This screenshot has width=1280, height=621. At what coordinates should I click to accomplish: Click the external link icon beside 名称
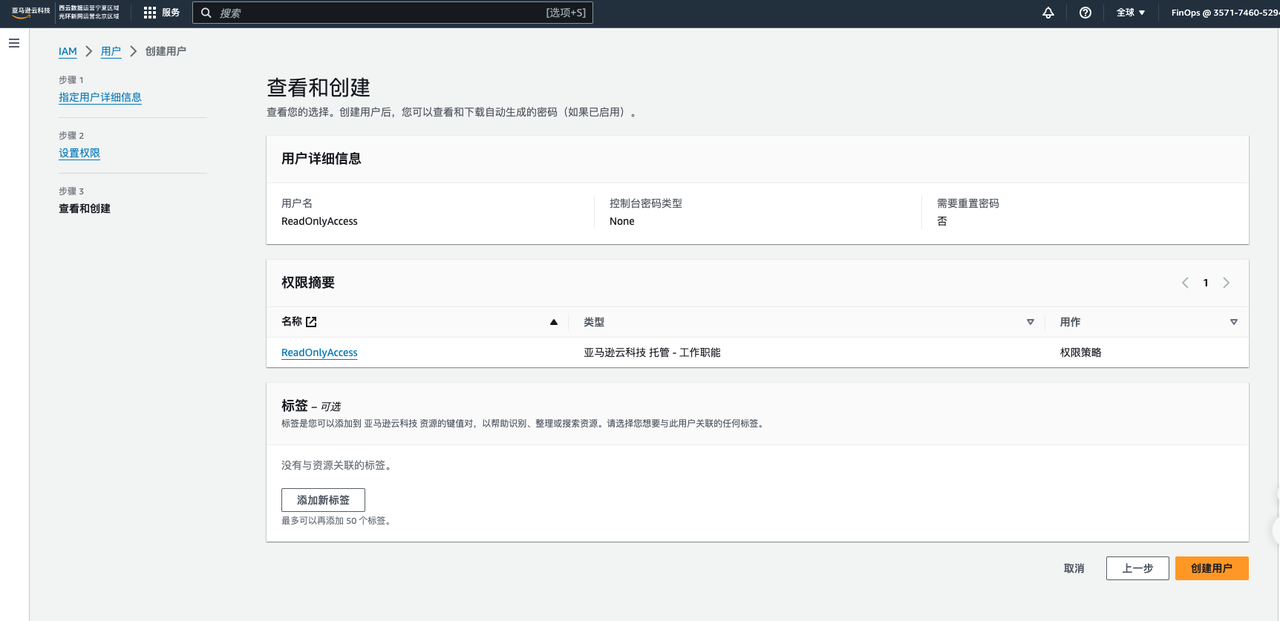point(311,322)
